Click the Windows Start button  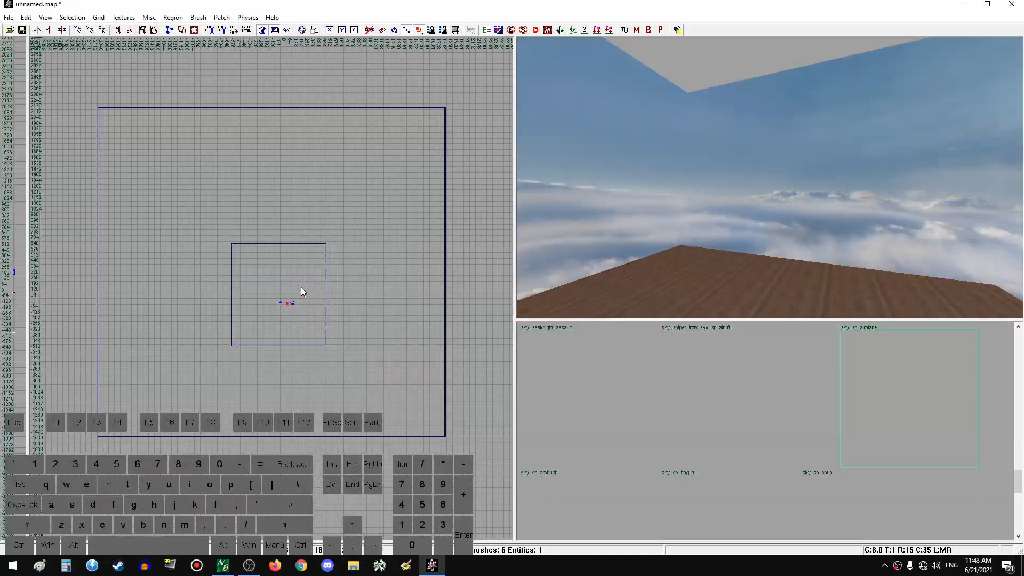(x=13, y=566)
